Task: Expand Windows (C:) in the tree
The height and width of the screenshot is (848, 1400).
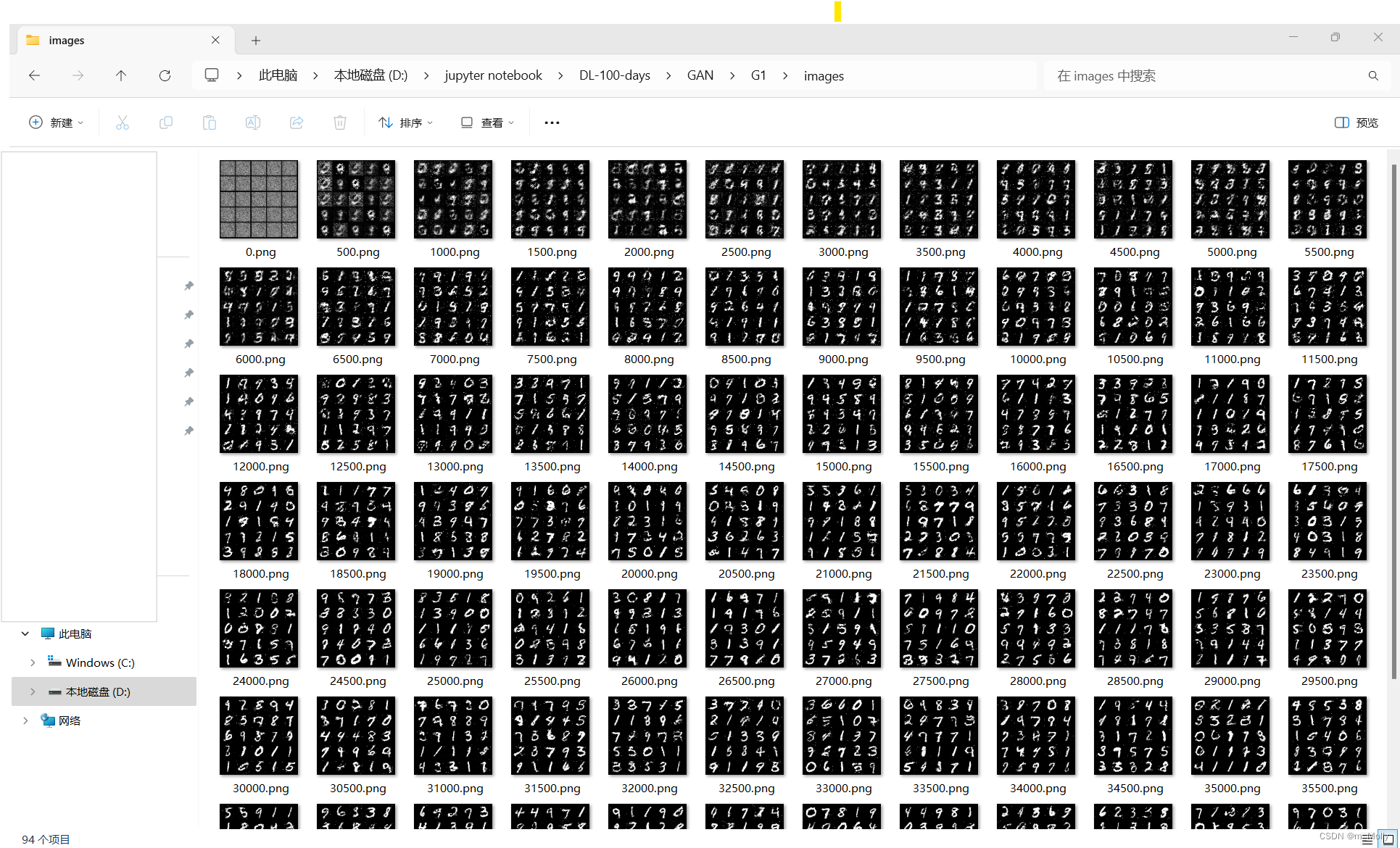Action: [33, 662]
